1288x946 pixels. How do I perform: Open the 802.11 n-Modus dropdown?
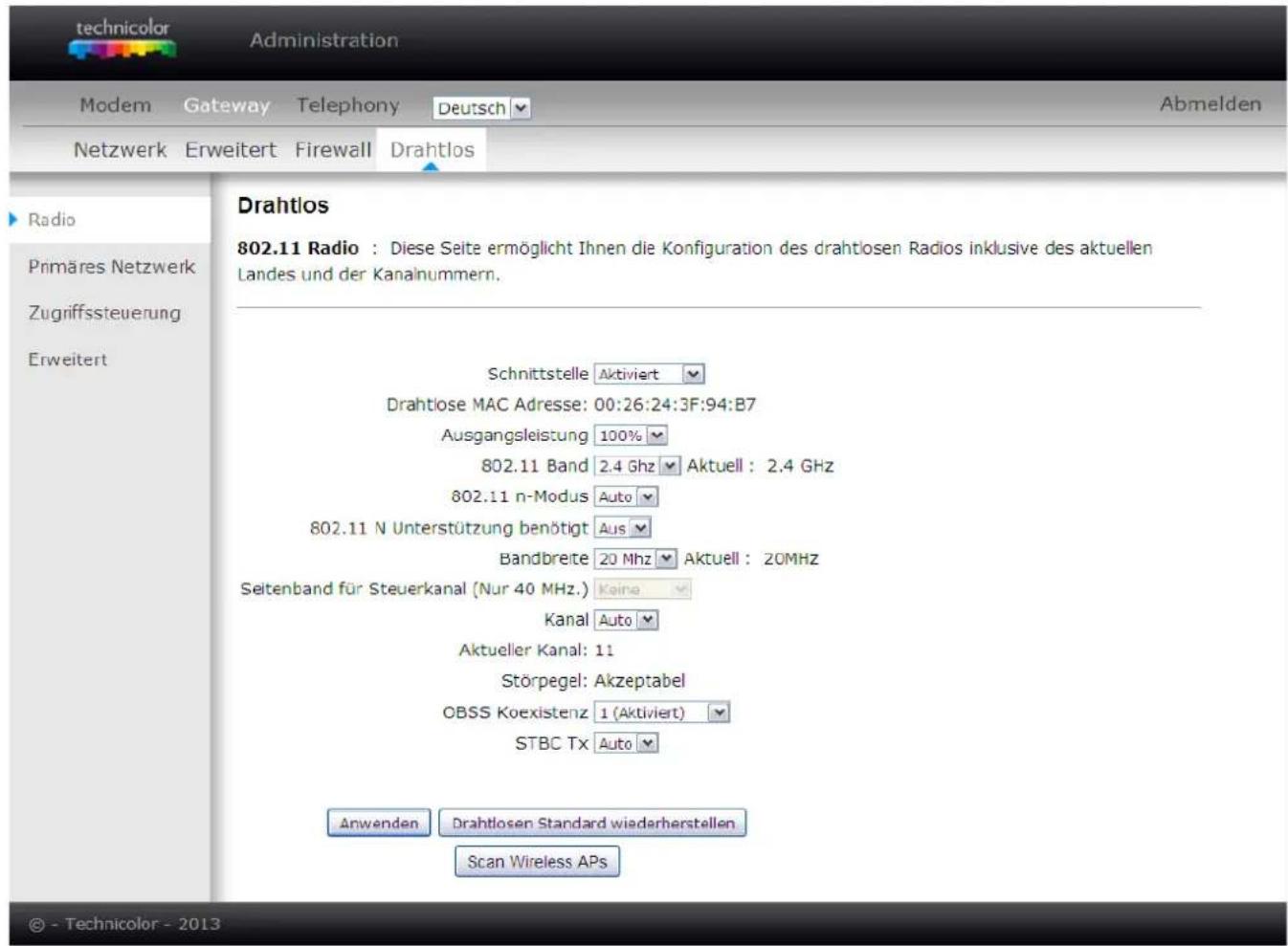pyautogui.click(x=626, y=496)
